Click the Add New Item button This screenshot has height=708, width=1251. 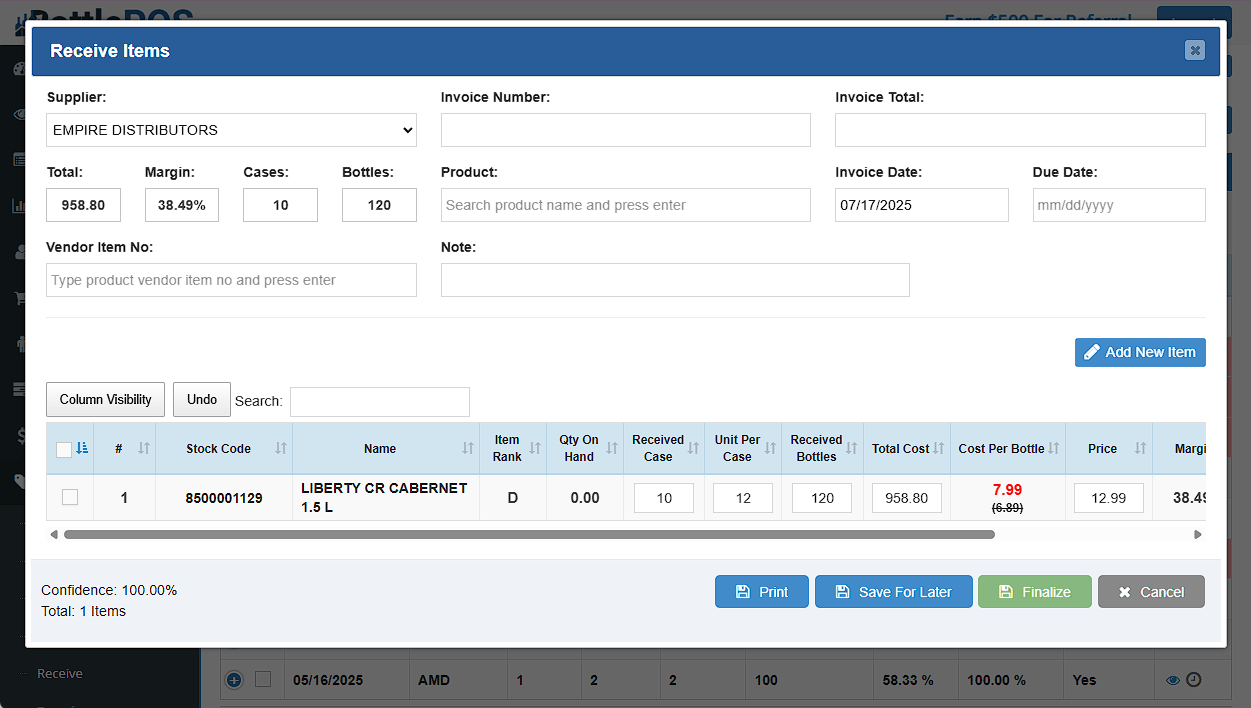[1140, 352]
